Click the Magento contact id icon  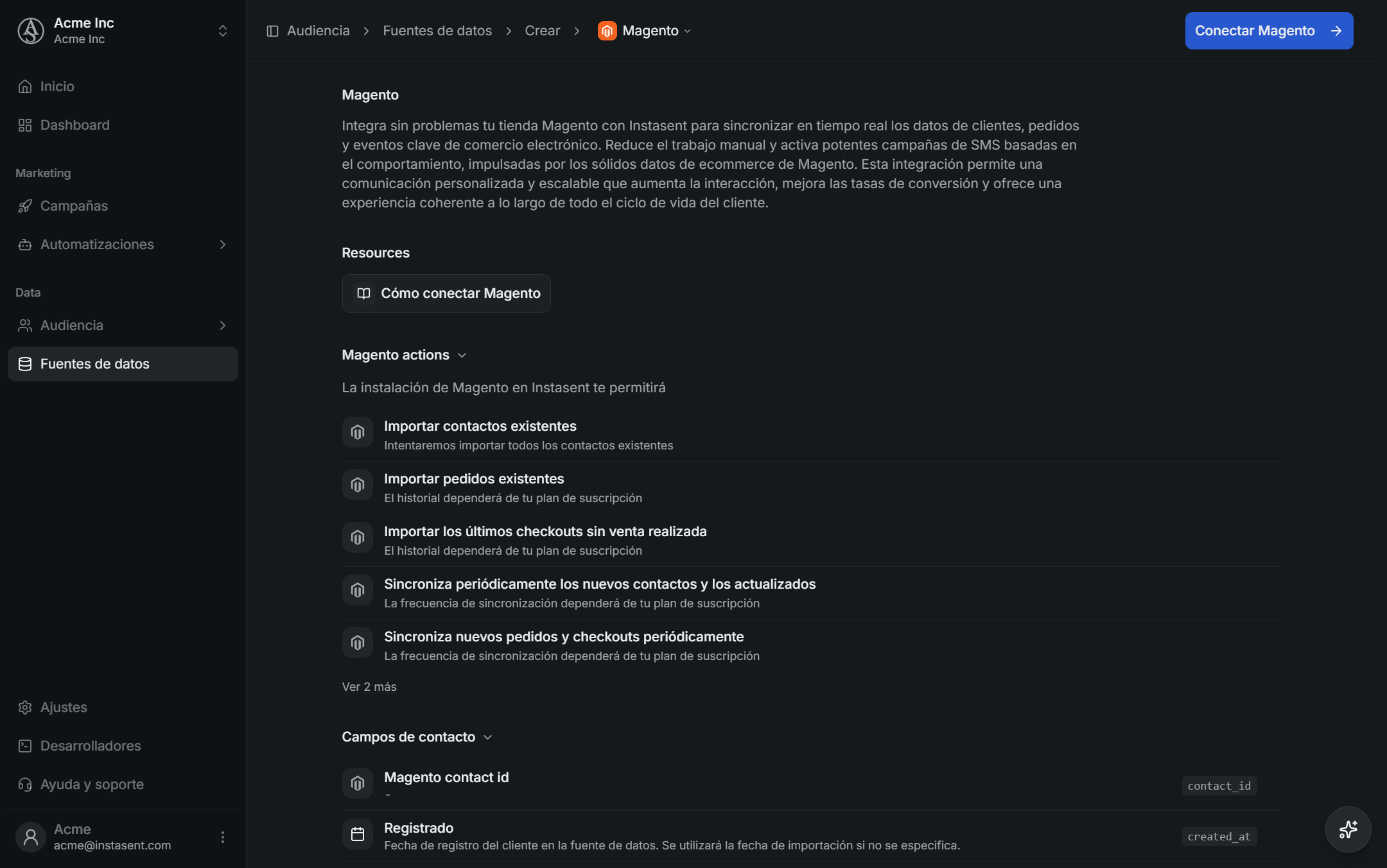358,783
